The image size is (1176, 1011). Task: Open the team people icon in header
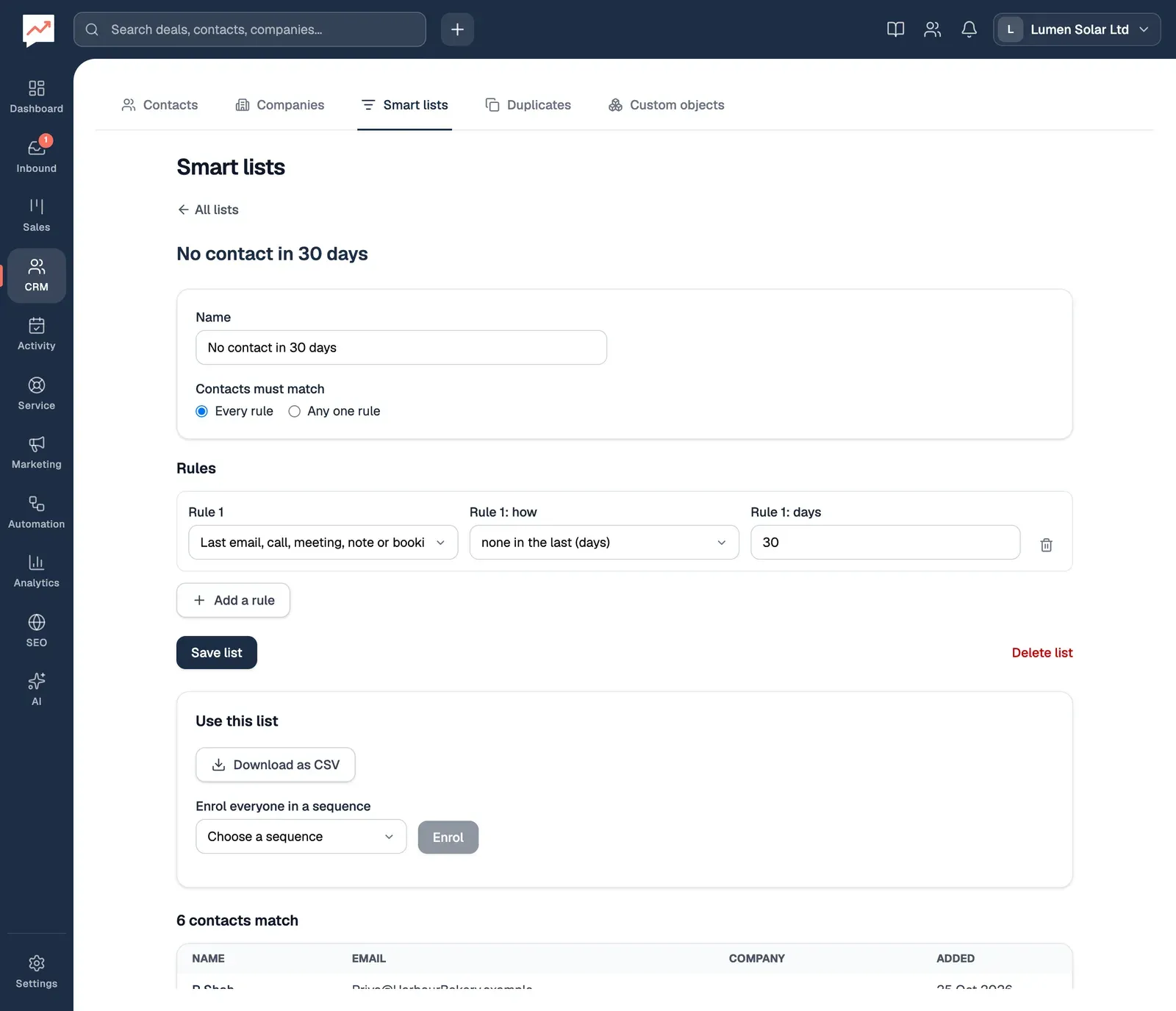click(x=932, y=29)
